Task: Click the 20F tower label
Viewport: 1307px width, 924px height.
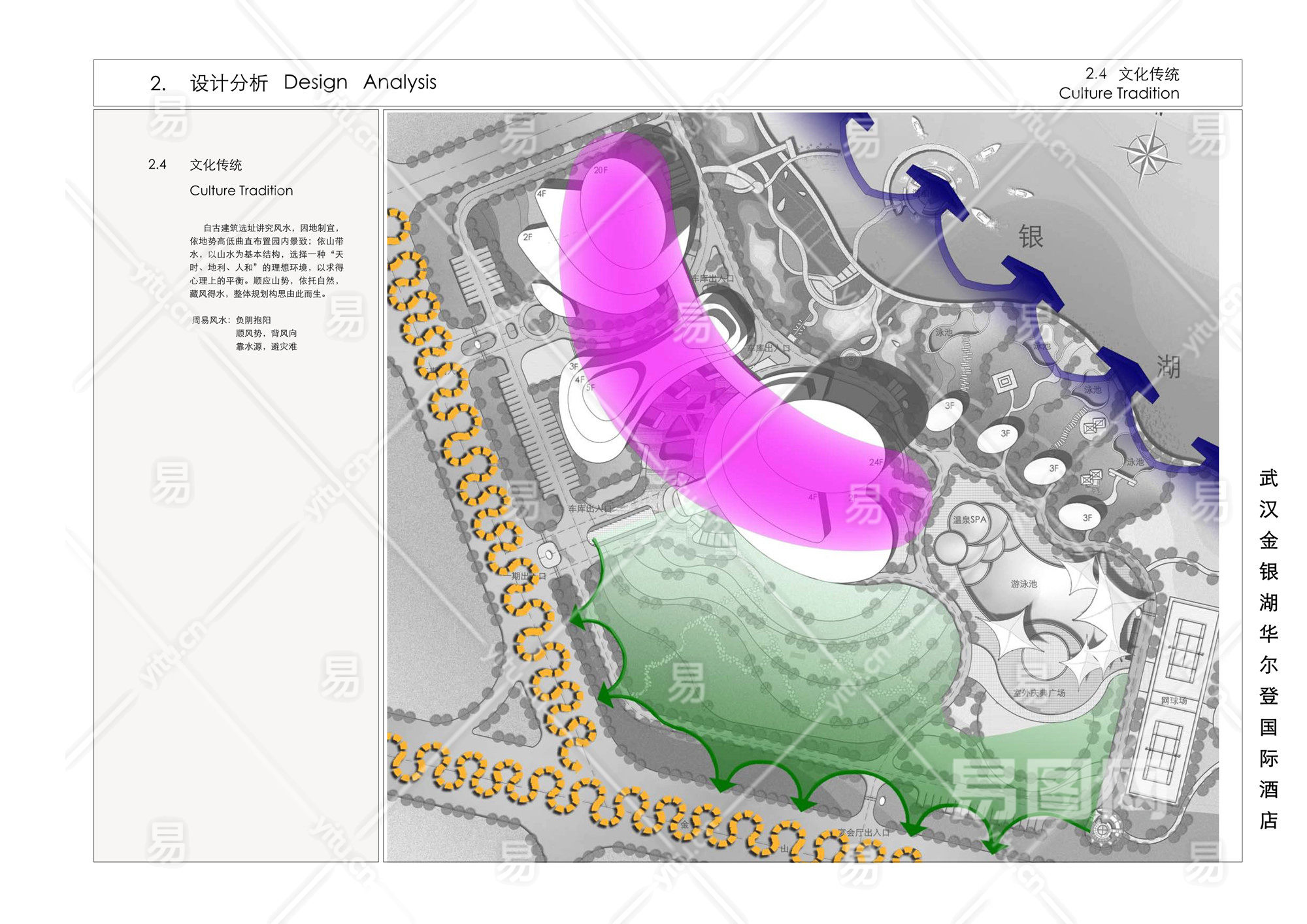Action: [601, 170]
